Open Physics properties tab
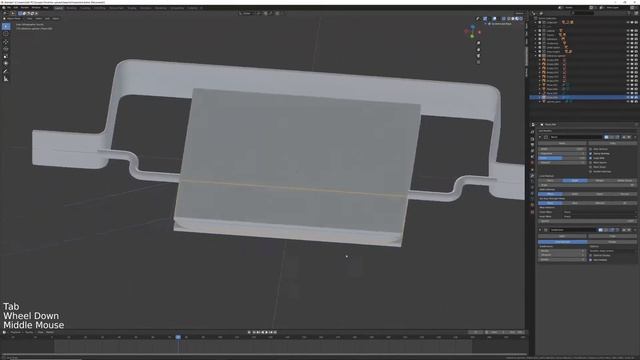The height and width of the screenshot is (360, 640). tap(532, 188)
